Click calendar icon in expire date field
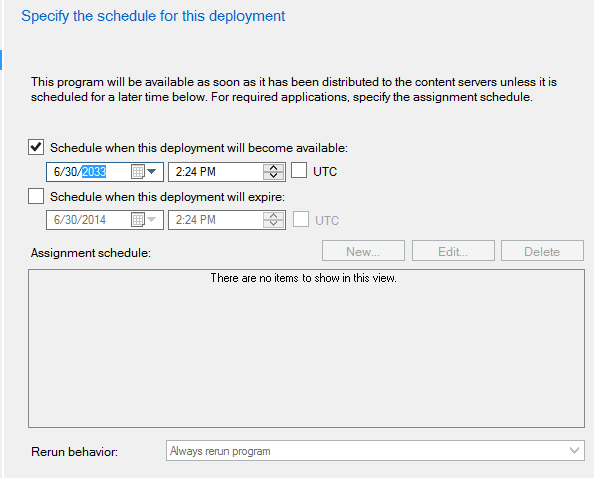 click(138, 220)
